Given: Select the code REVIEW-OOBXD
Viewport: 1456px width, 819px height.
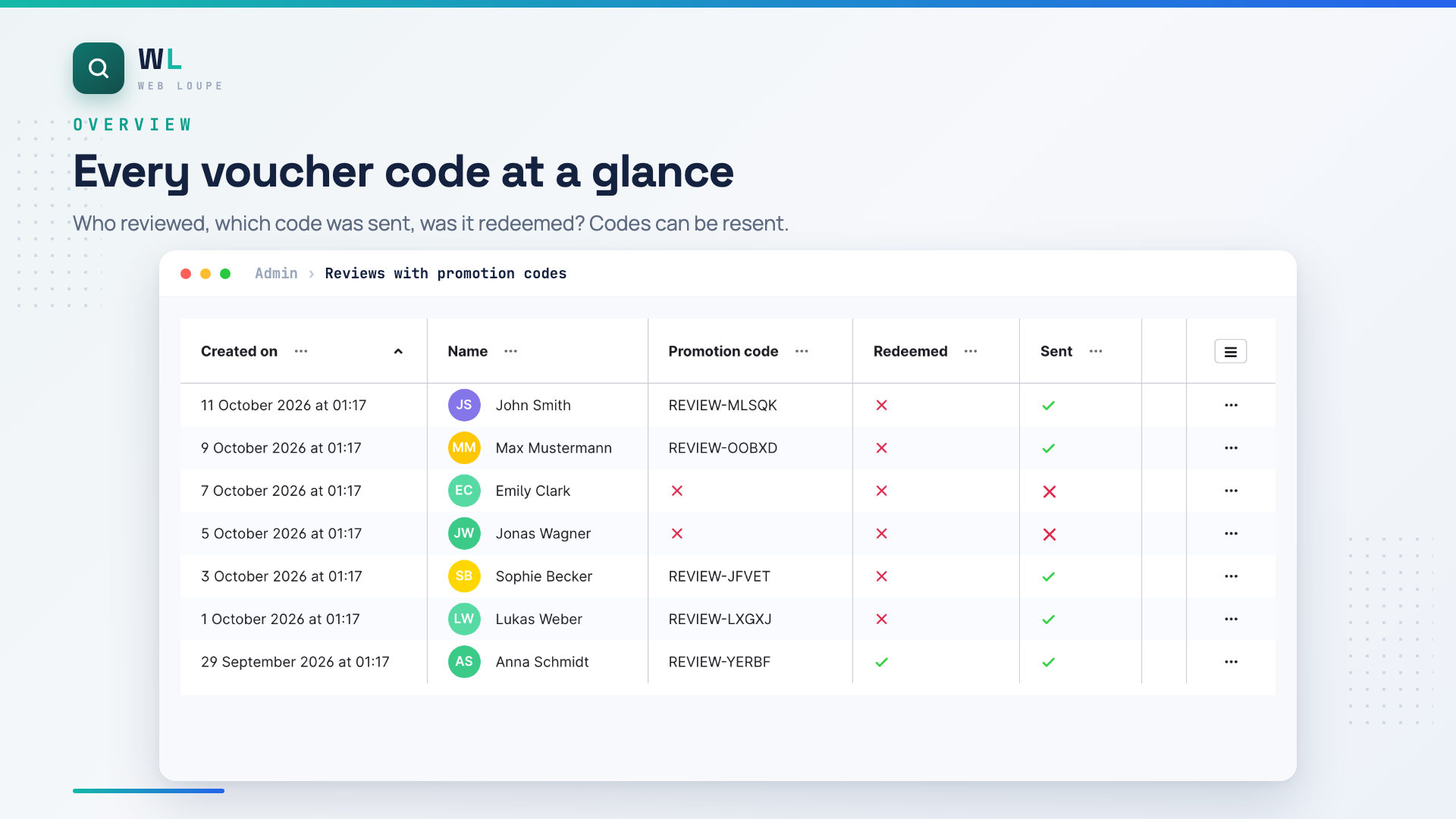Looking at the screenshot, I should pos(723,448).
